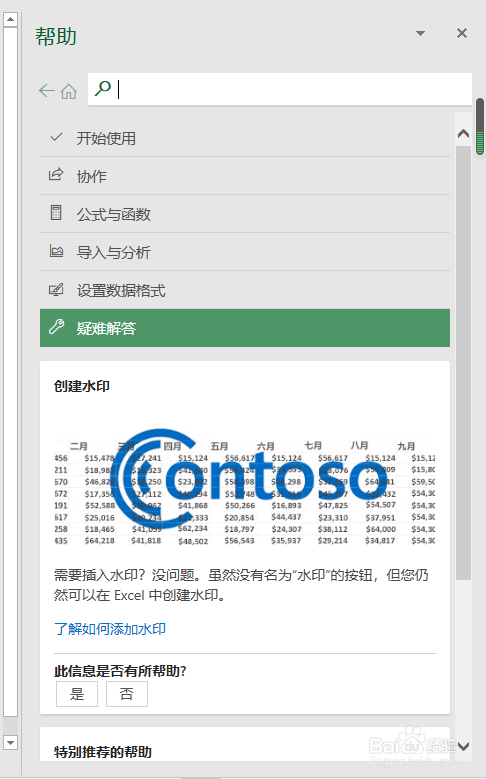486x779 pixels.
Task: Select the 疑难解答 category
Action: (x=244, y=328)
